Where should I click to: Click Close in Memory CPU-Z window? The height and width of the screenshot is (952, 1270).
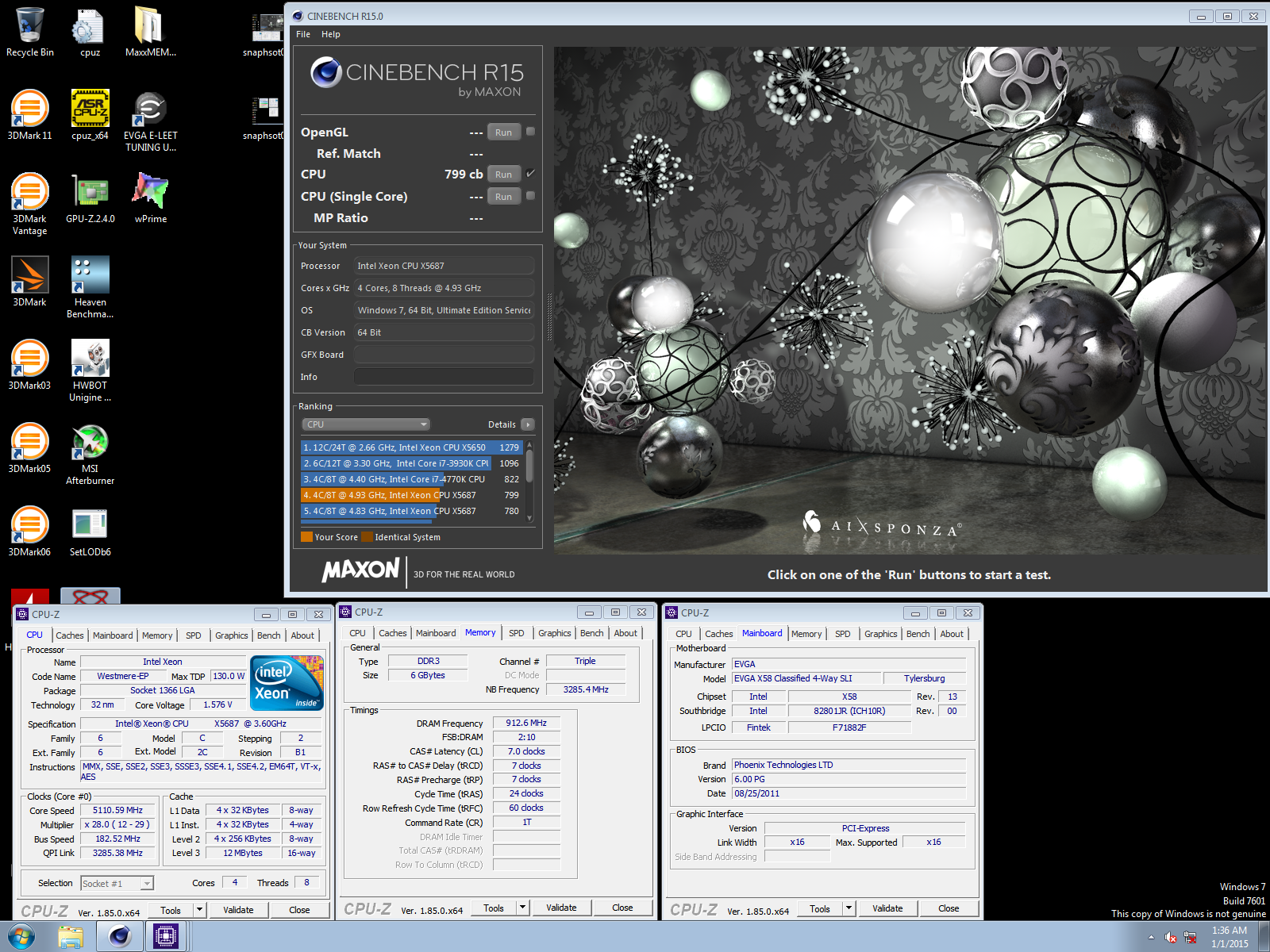622,908
